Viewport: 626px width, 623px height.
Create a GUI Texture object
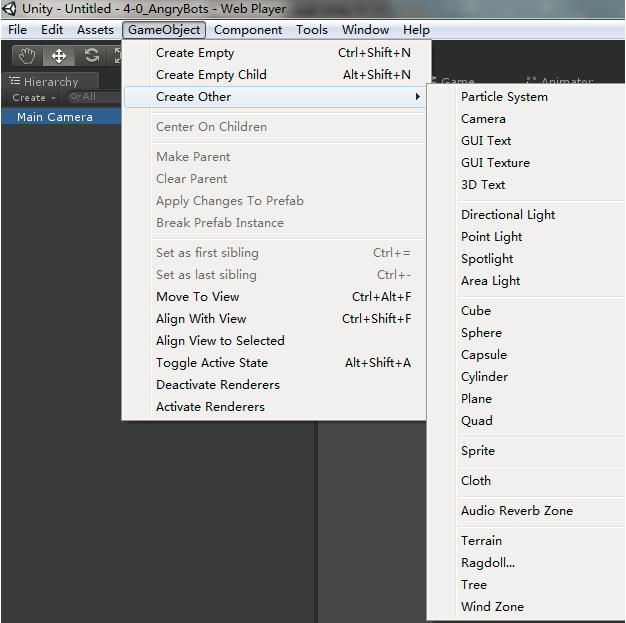[x=527, y=163]
